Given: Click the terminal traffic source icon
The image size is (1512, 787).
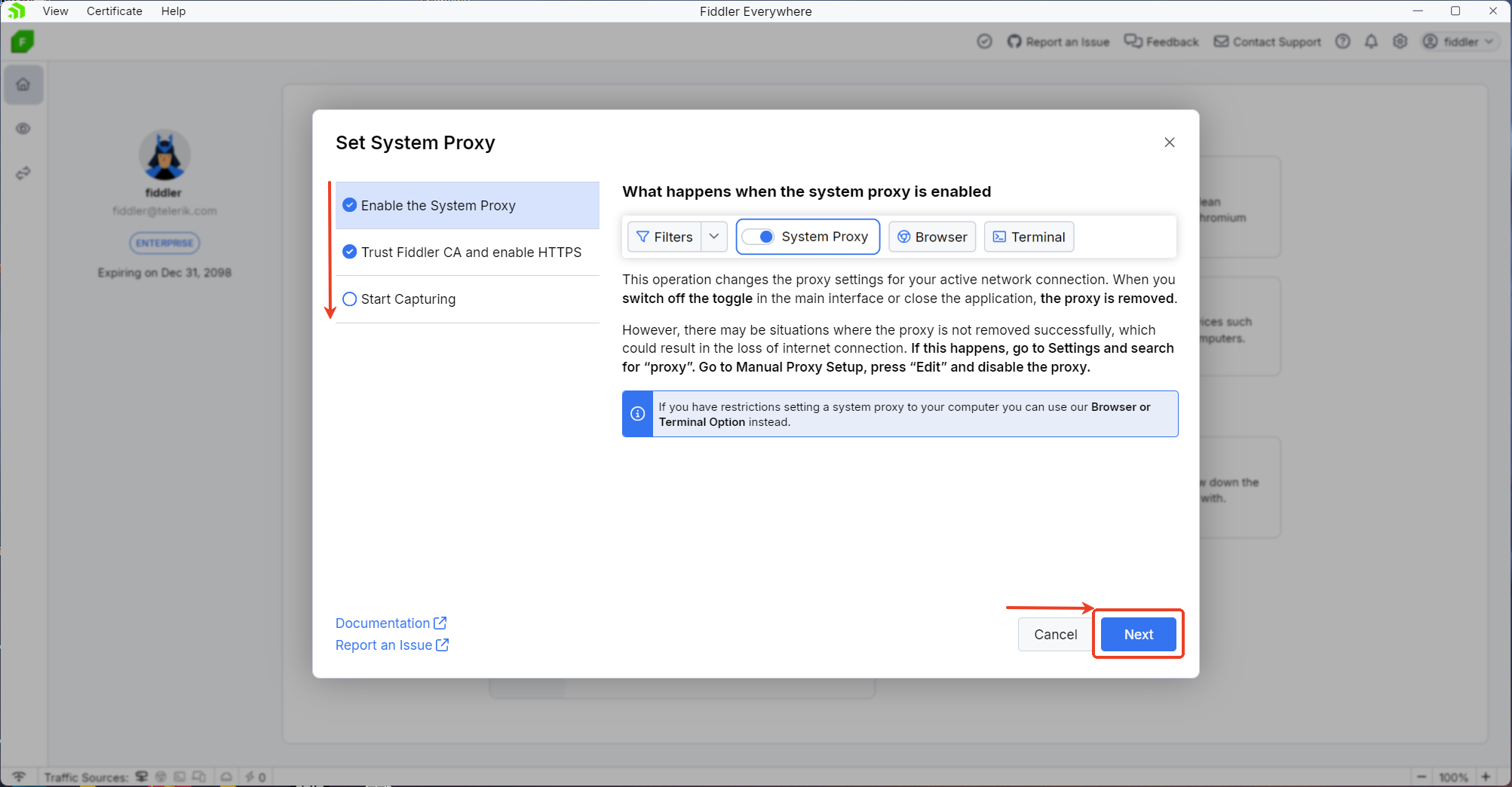Looking at the screenshot, I should coord(179,776).
